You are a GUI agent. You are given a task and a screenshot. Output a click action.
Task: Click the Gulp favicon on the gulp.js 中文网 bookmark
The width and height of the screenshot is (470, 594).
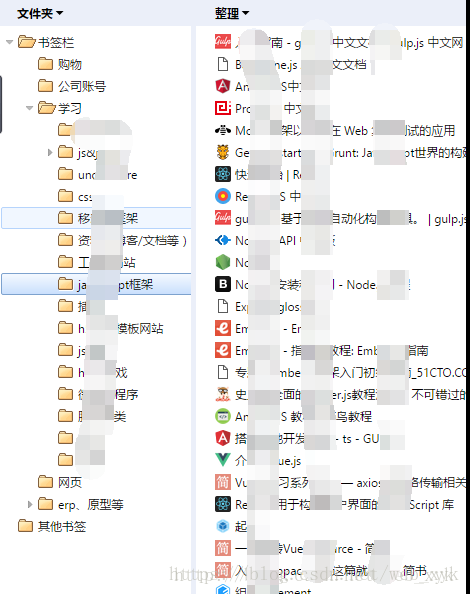click(223, 42)
